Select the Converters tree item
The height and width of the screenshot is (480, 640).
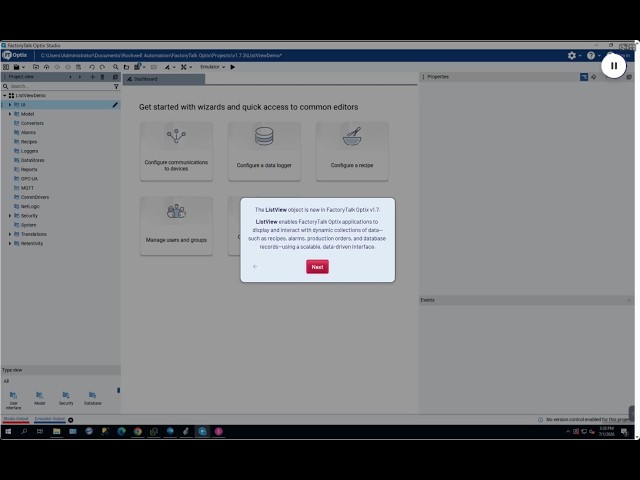[32, 123]
